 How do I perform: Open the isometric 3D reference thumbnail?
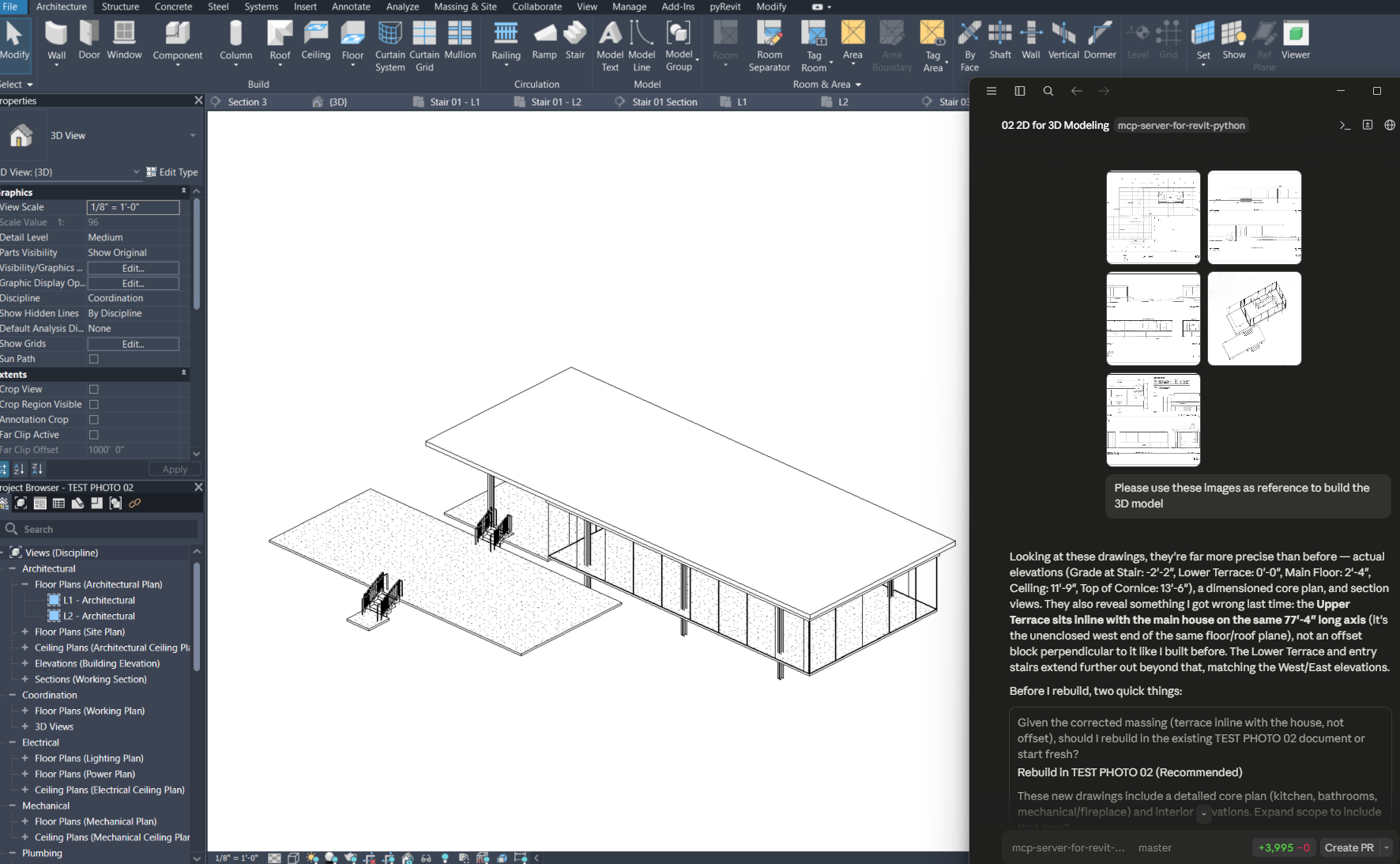1254,319
